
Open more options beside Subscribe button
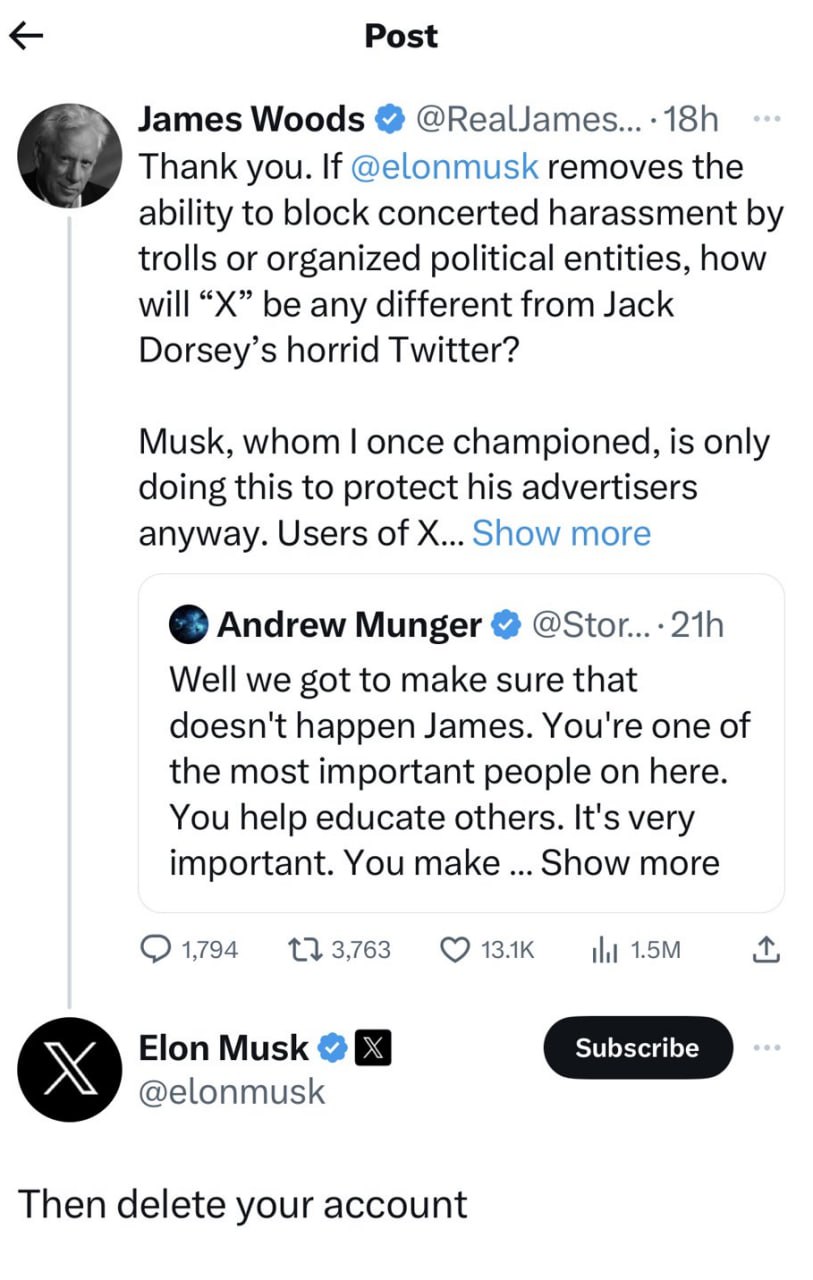765,1047
